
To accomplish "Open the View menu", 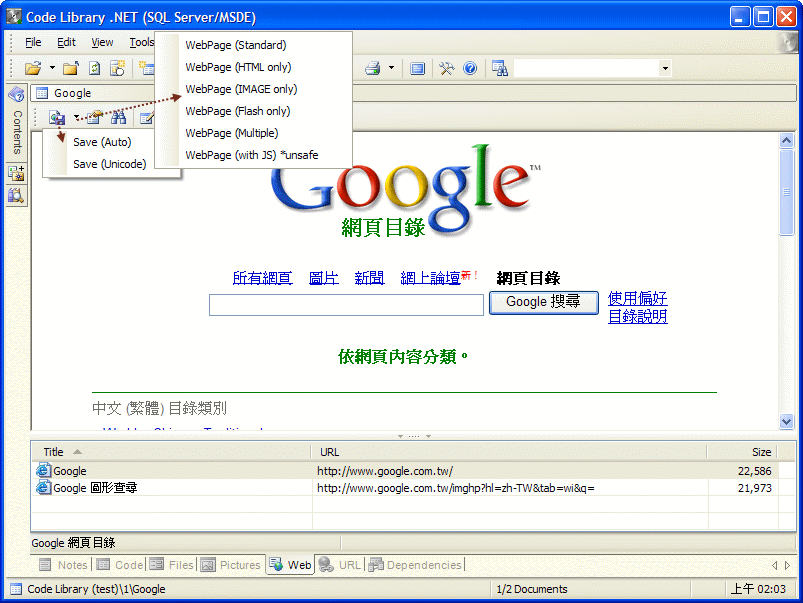I will point(102,42).
